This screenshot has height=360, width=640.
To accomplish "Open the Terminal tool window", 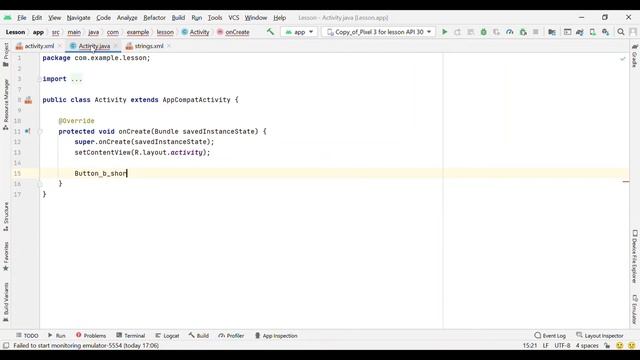I will (130, 336).
